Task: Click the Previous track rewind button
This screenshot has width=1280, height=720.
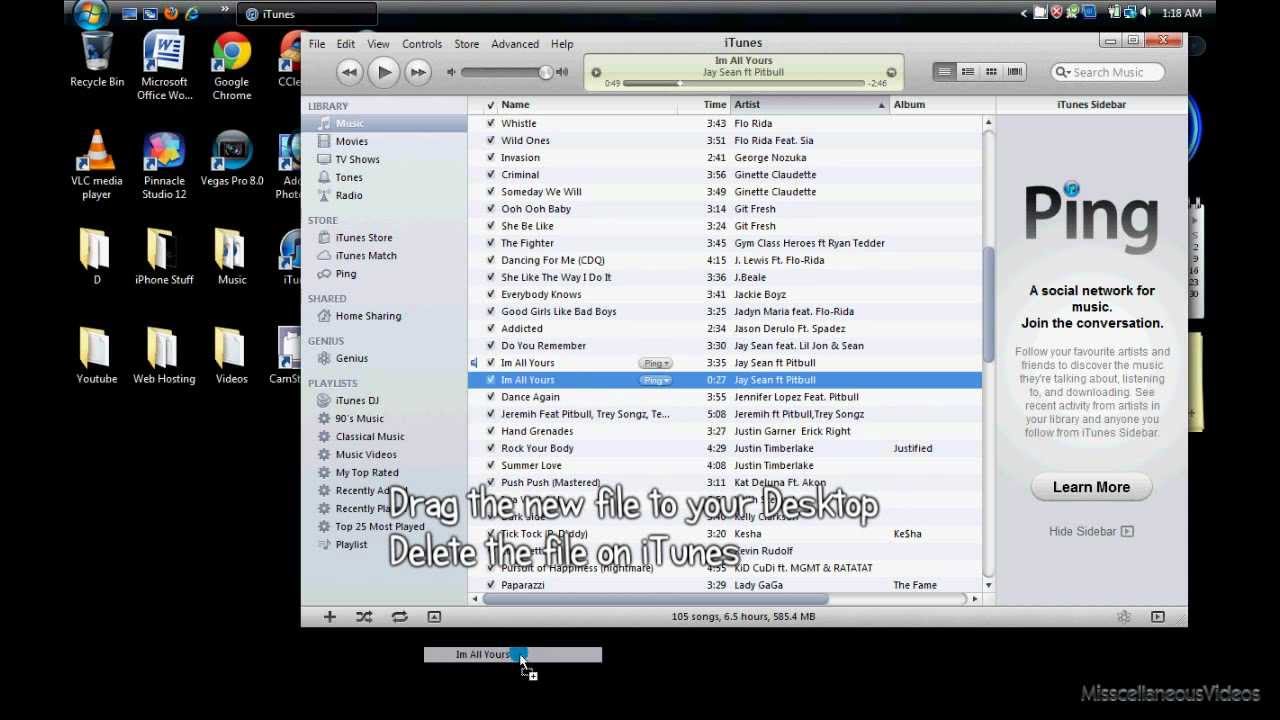Action: coord(349,72)
